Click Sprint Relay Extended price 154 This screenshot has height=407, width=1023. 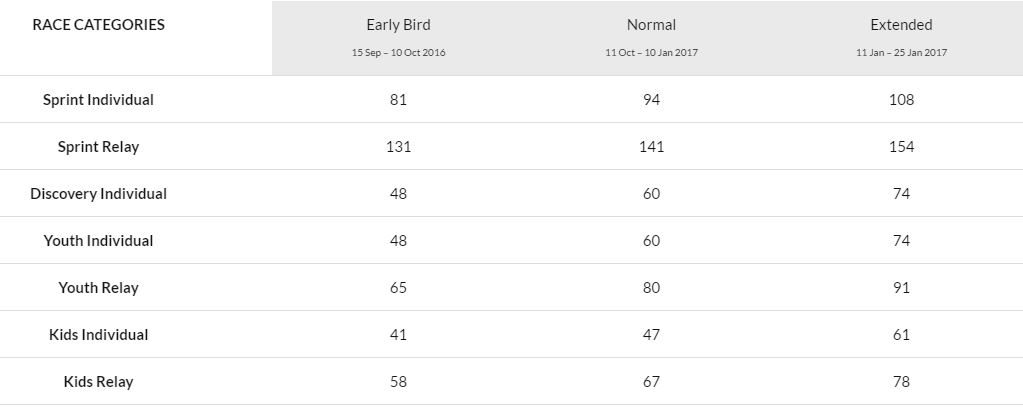(901, 147)
